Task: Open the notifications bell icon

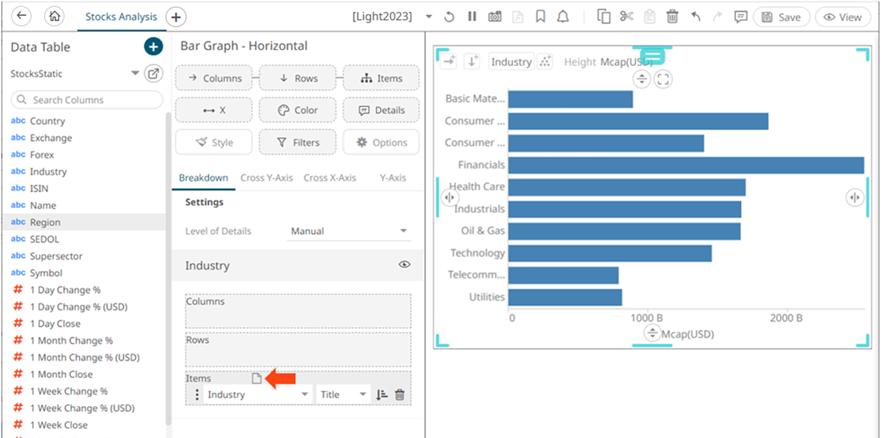Action: coord(563,17)
